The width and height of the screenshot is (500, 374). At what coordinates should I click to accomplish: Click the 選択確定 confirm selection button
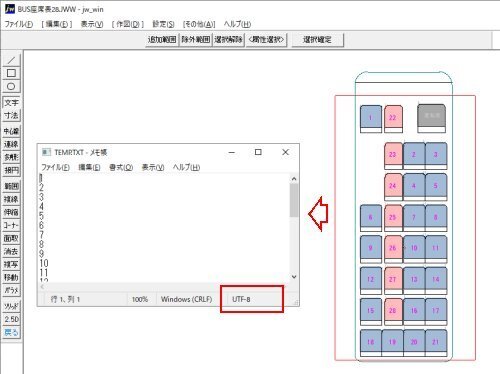[x=317, y=40]
